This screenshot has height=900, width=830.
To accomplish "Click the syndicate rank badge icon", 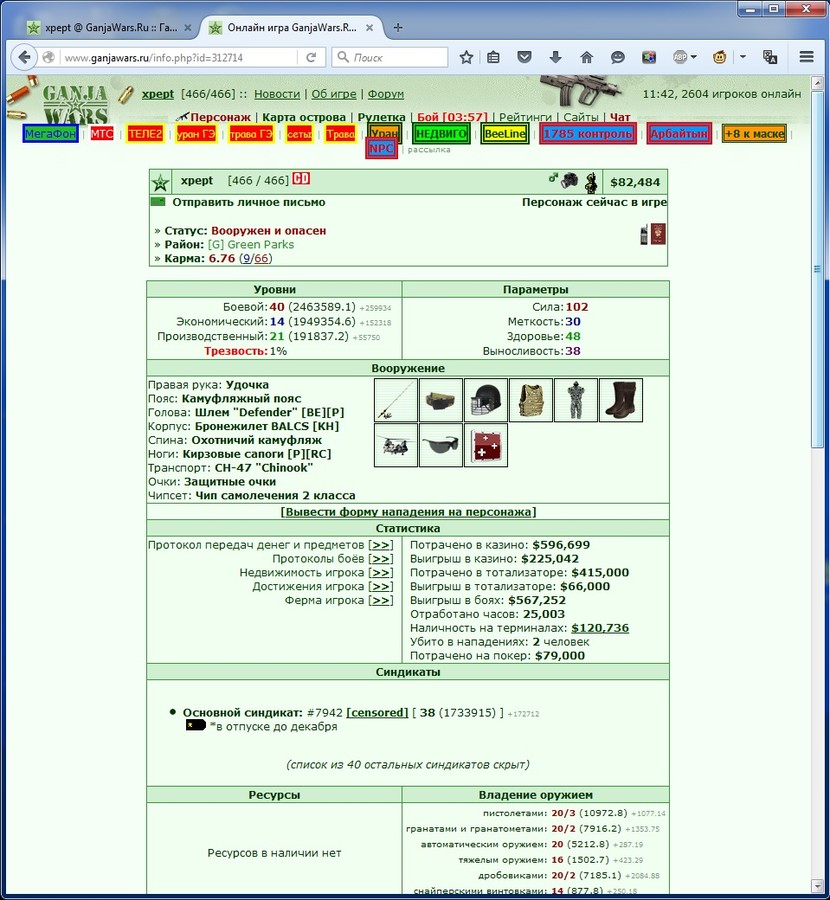I will pyautogui.click(x=196, y=726).
